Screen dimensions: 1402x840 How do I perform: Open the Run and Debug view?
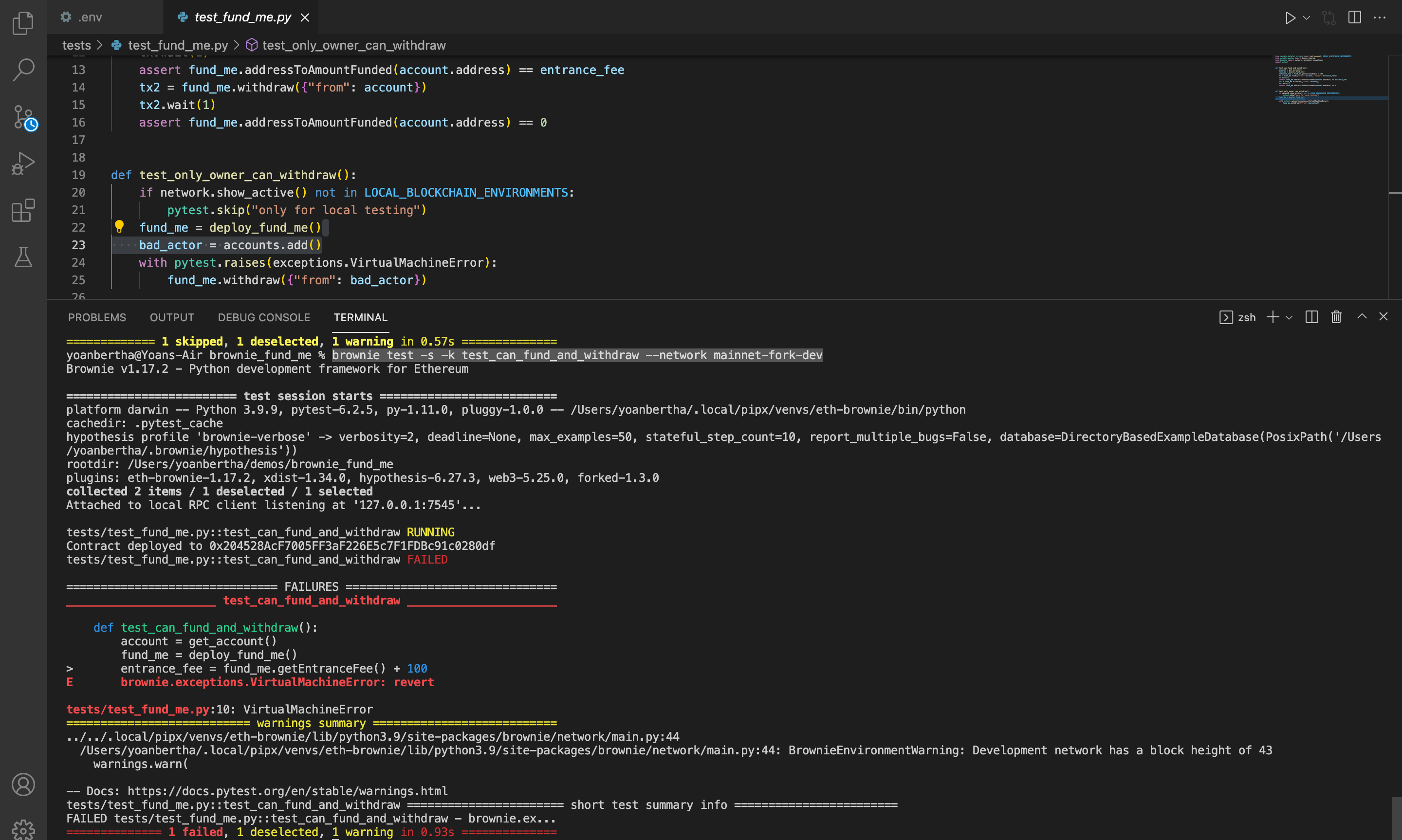click(23, 163)
